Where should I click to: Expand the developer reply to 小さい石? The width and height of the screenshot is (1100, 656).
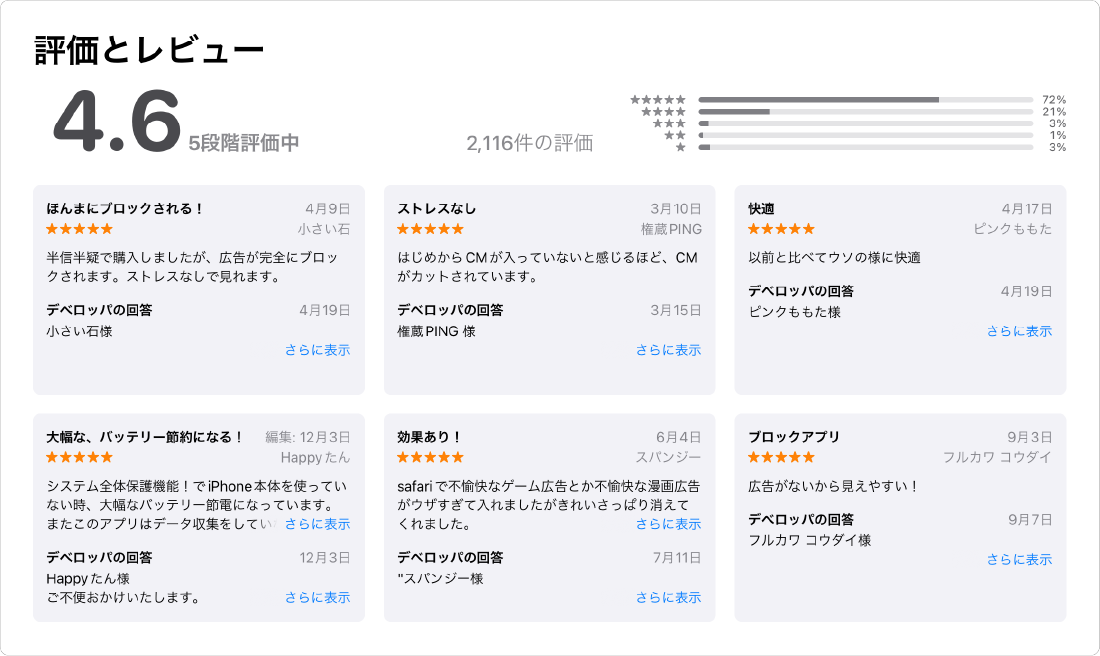click(317, 350)
